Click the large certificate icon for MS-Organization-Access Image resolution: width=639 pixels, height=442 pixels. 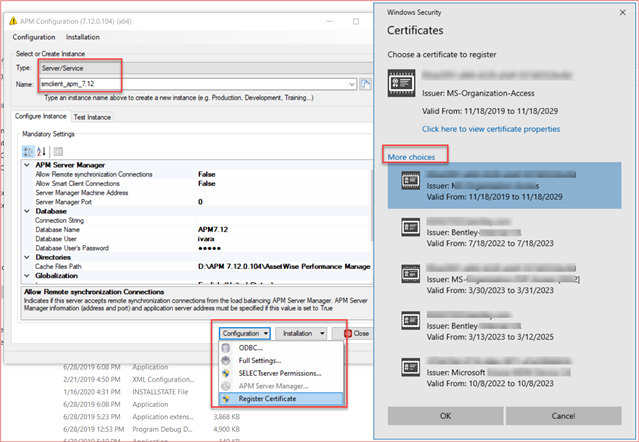coord(401,83)
